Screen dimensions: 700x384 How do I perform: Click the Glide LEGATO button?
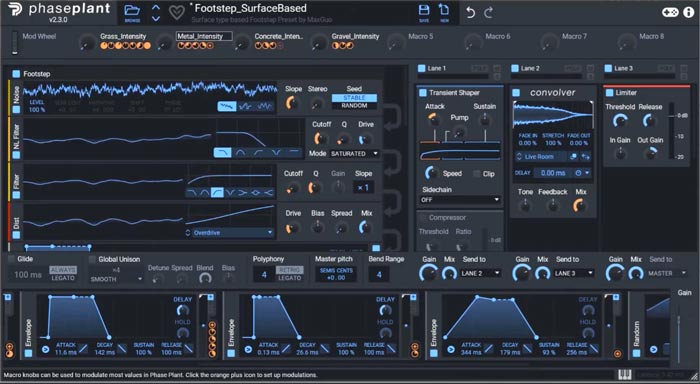coord(63,278)
